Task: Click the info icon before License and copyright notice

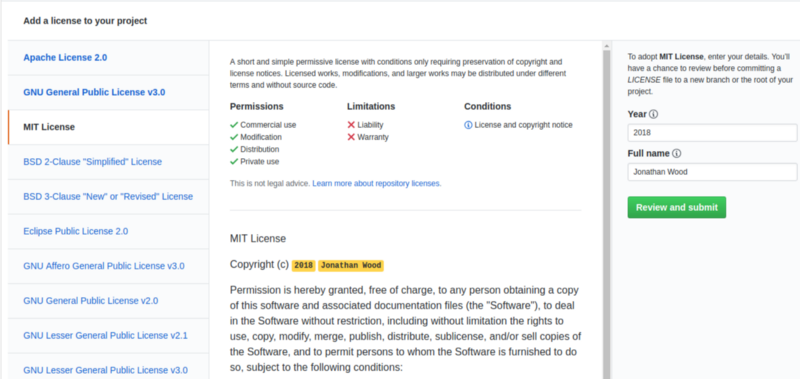Action: coord(468,125)
